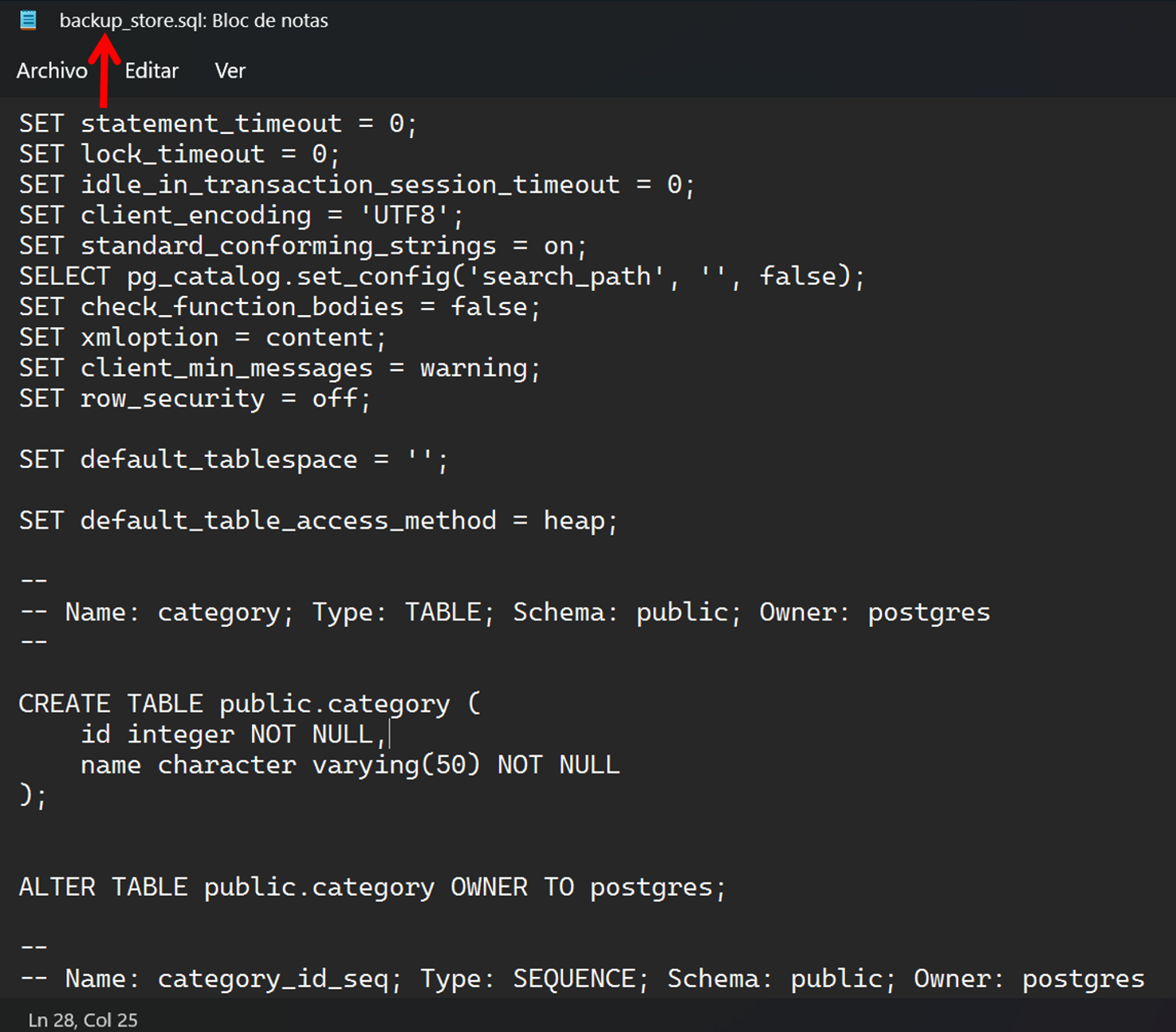Screen dimensions: 1176x1032
Task: Click the backup_store.sql window title
Action: tap(194, 21)
